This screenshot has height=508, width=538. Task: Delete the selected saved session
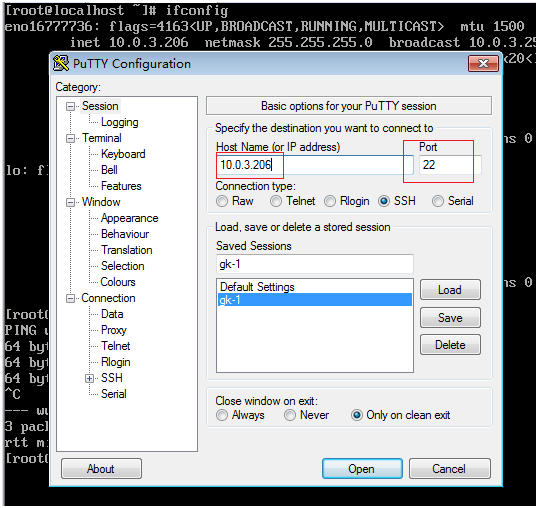[x=450, y=345]
